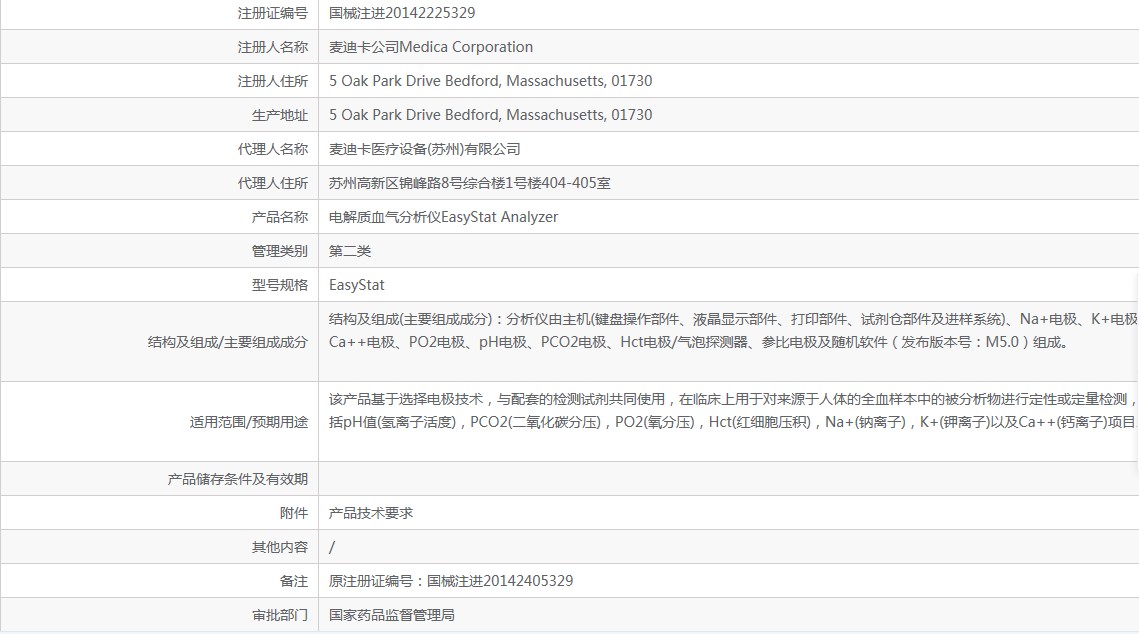Click the line starting 括pH值(氢离子活度)
The image size is (1139, 634).
731,422
